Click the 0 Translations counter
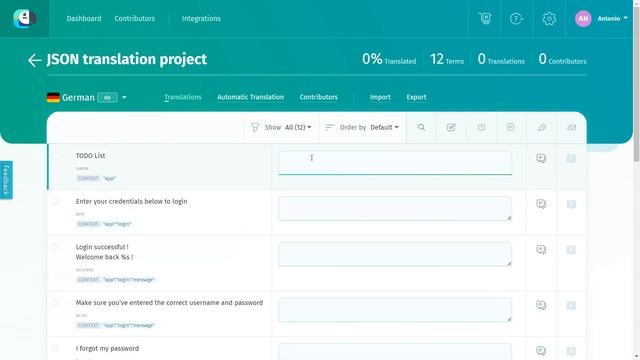Screen dimensions: 640x360 (501, 60)
